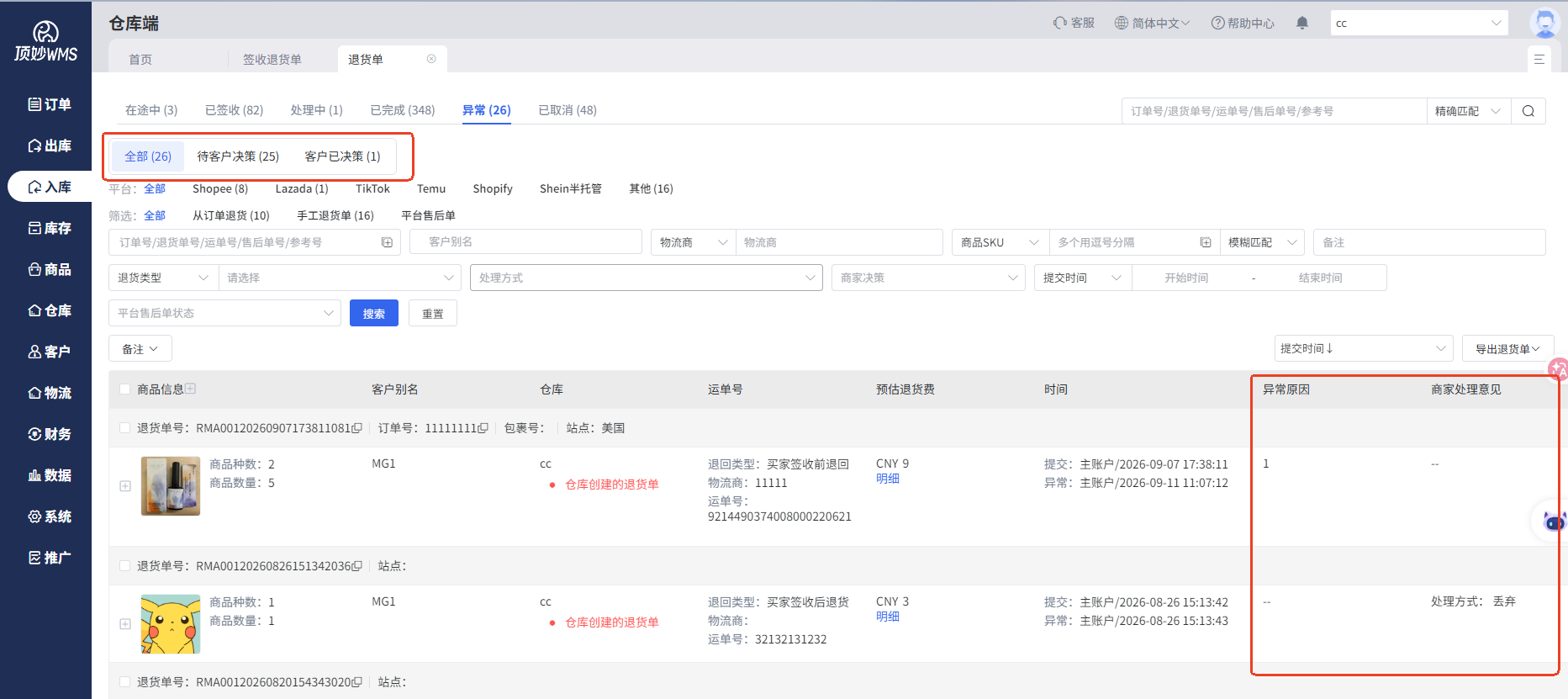
Task: Close the 退货单 tab
Action: coord(431,59)
